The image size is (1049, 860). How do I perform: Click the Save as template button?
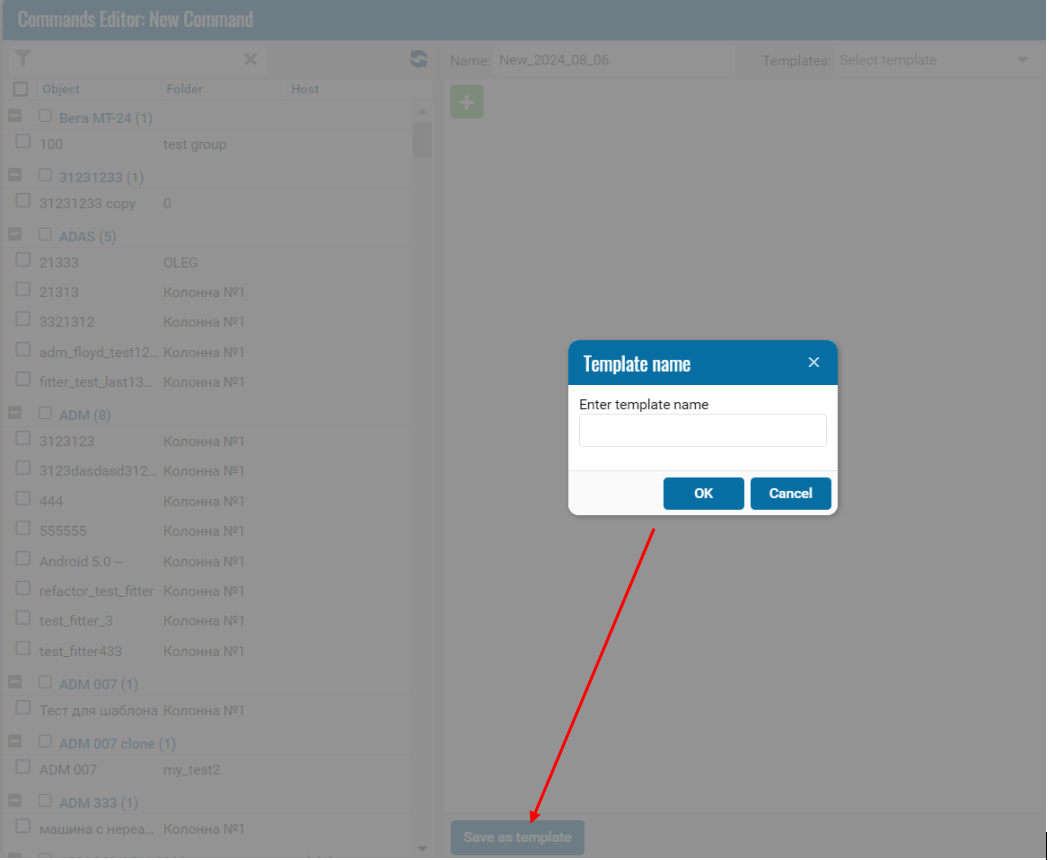[517, 837]
